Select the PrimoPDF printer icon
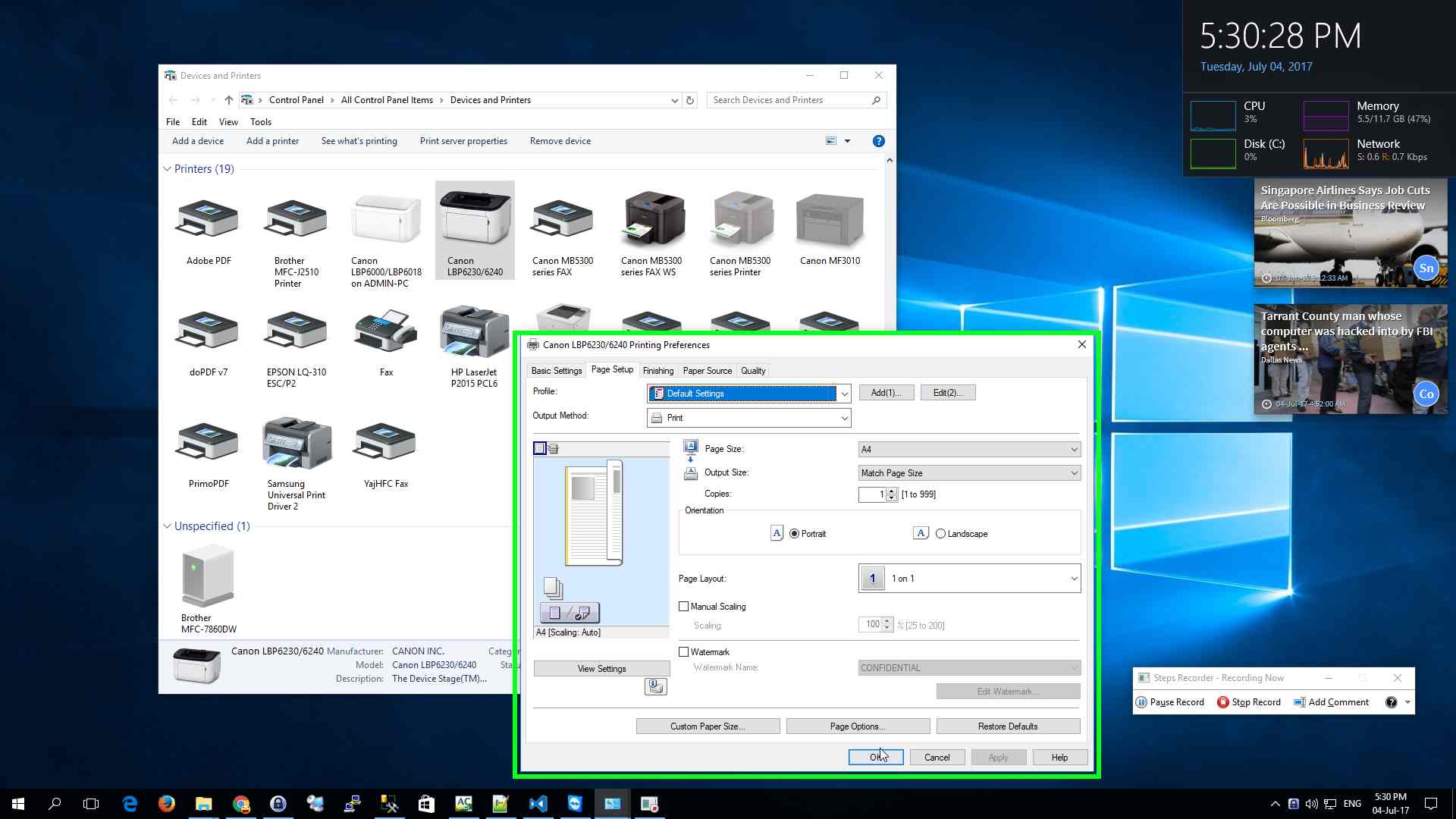This screenshot has height=819, width=1456. pos(208,443)
